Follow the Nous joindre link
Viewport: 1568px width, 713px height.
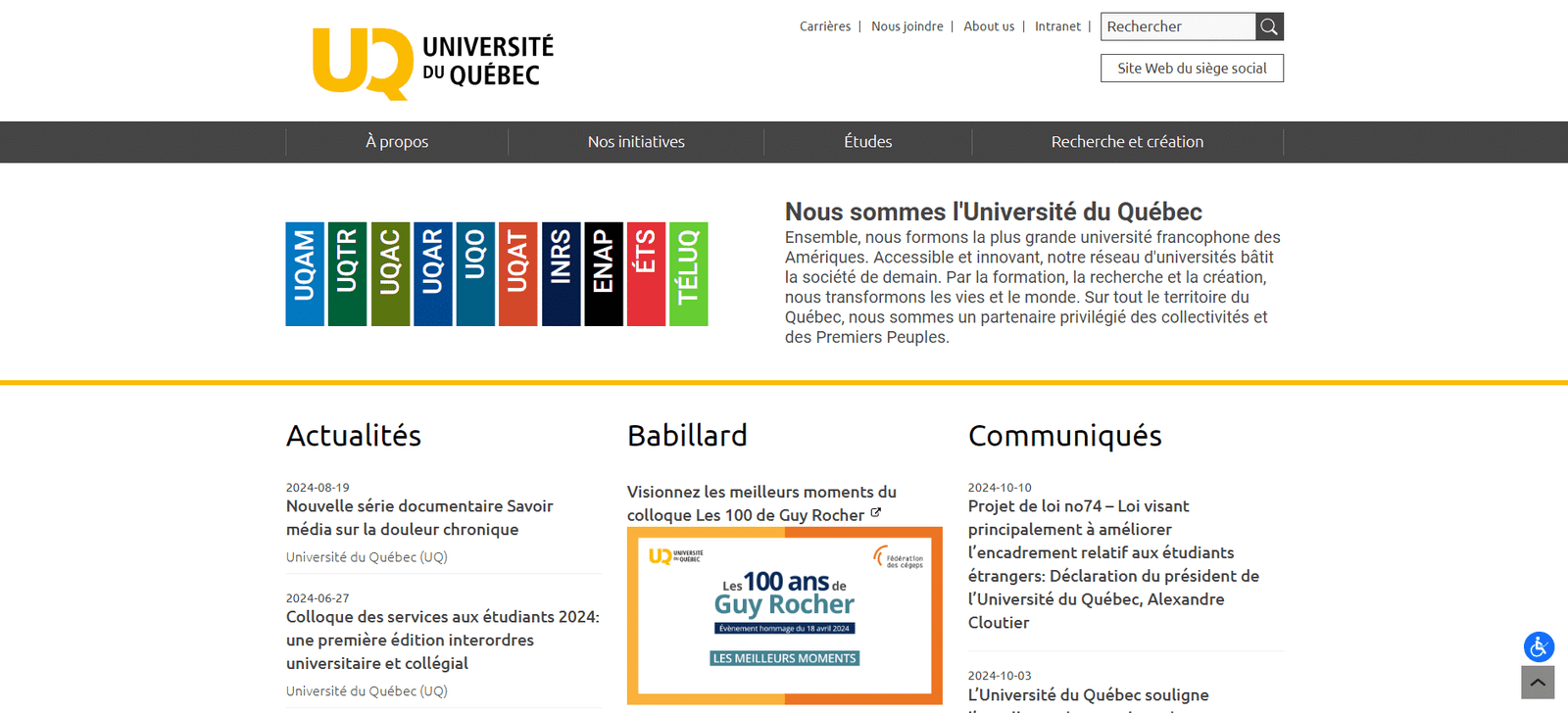907,26
